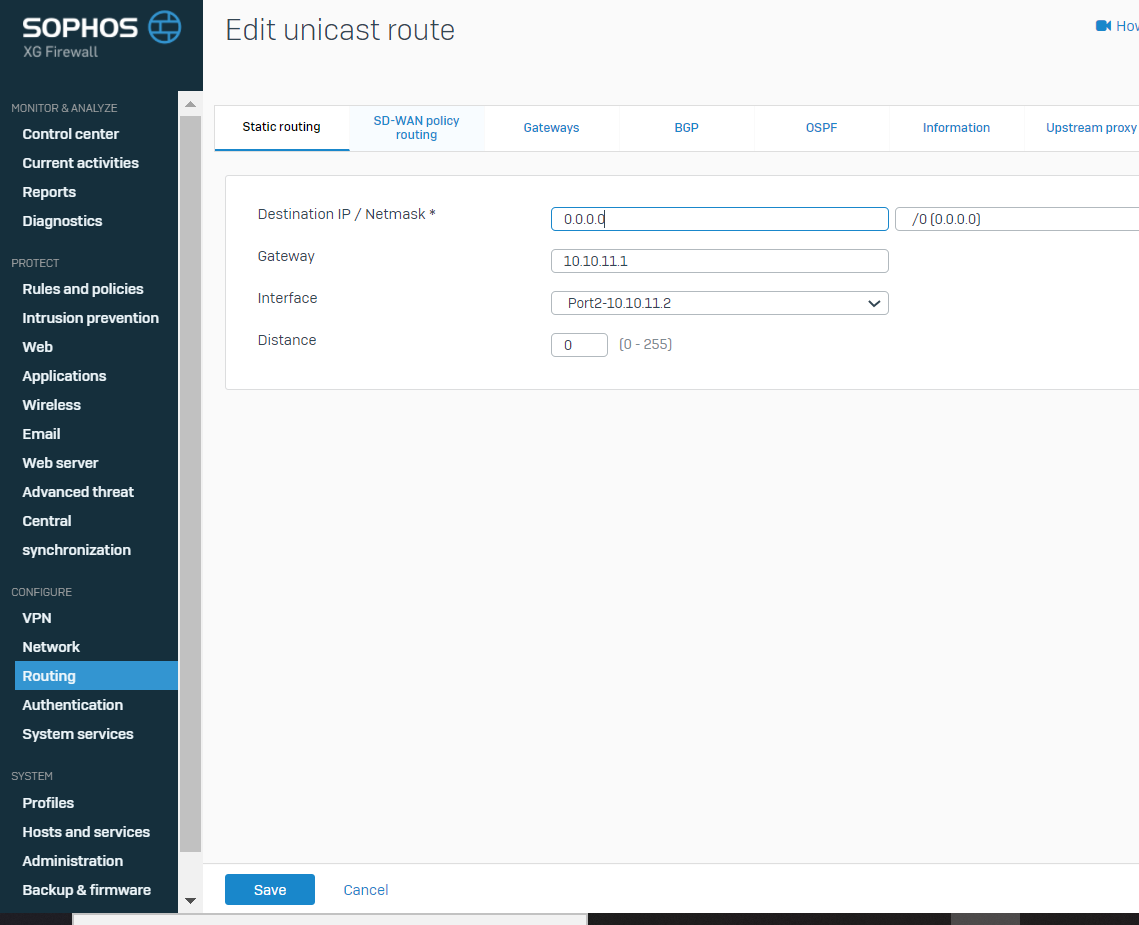Viewport: 1139px width, 925px height.
Task: Open Diagnostics in sidebar
Action: tap(62, 221)
